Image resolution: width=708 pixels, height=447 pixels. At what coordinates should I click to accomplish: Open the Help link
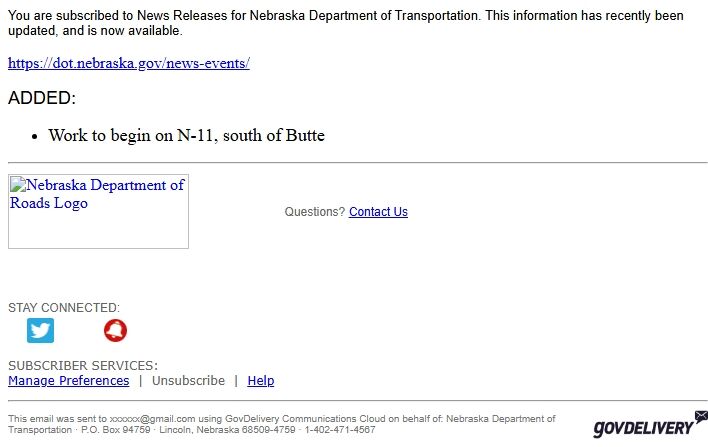point(261,381)
